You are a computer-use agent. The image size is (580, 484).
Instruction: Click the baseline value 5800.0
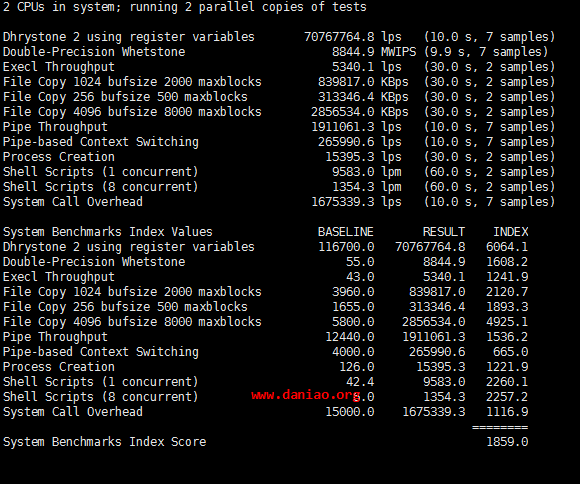coord(353,322)
